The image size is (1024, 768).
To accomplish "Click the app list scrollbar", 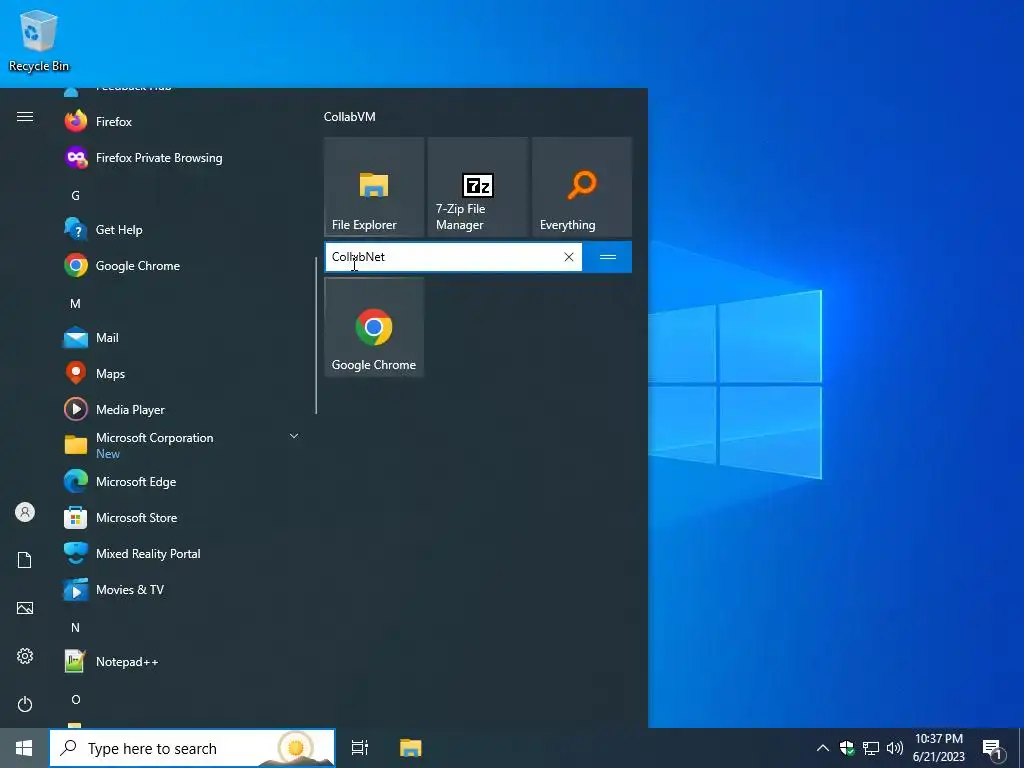I will (x=316, y=335).
